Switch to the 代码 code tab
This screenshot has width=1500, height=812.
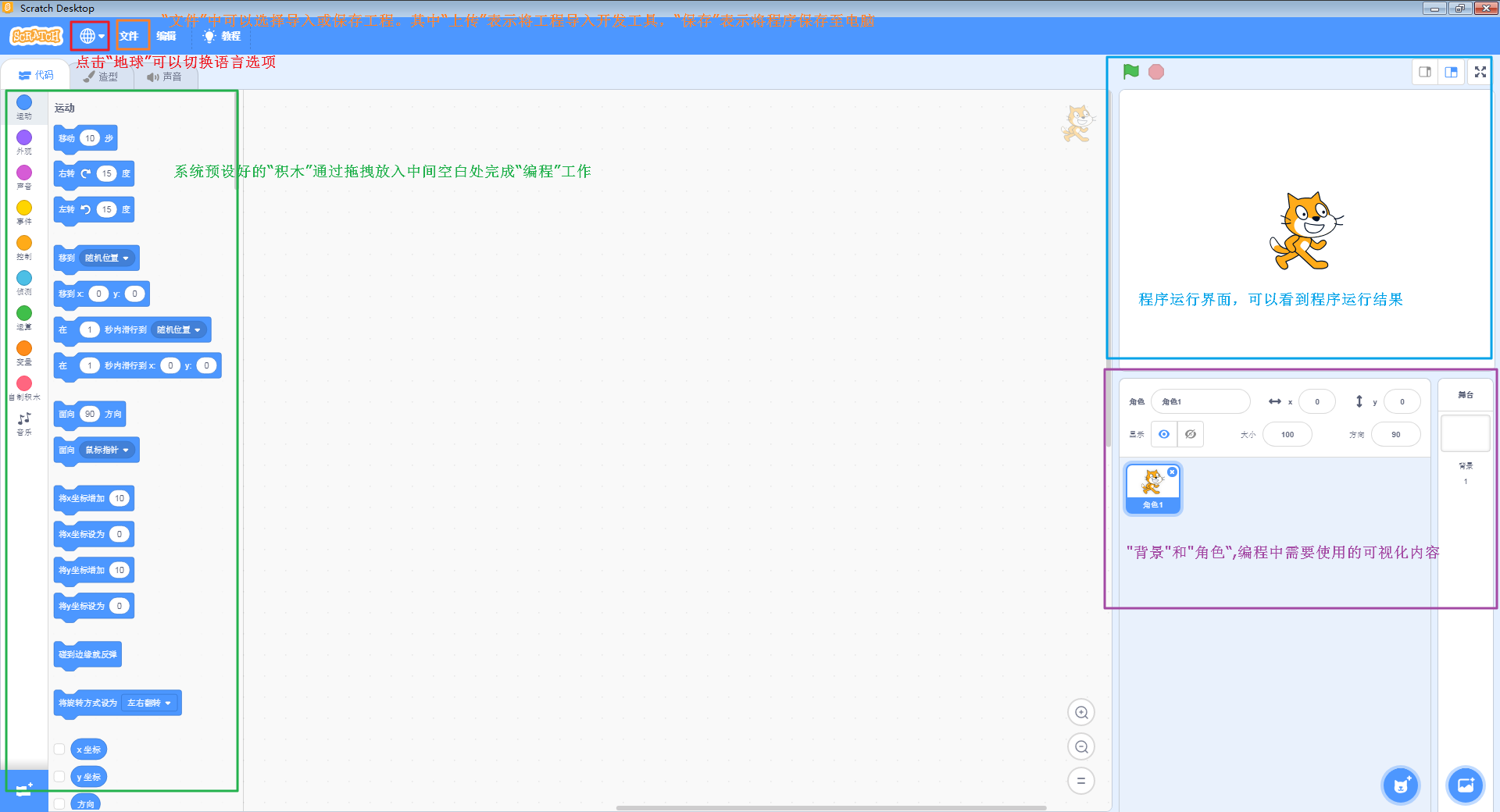(x=36, y=75)
